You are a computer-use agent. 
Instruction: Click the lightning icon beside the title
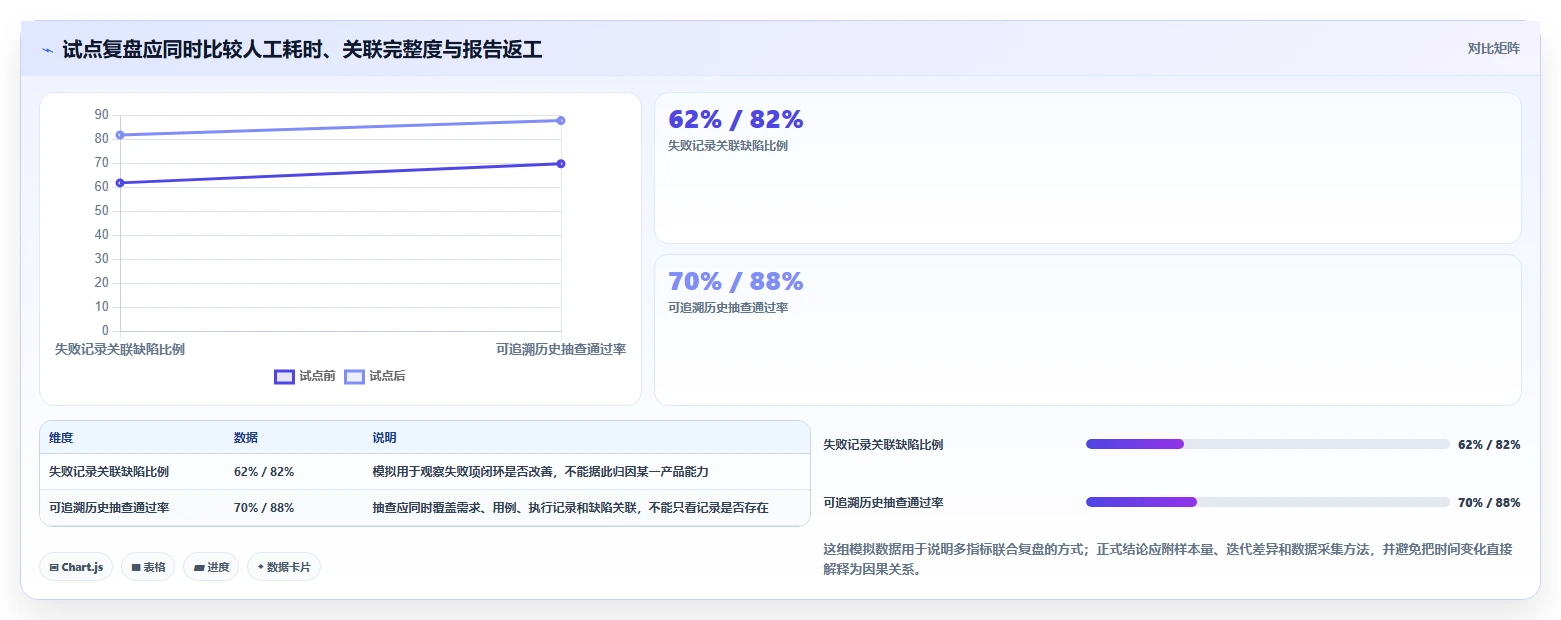coord(48,50)
